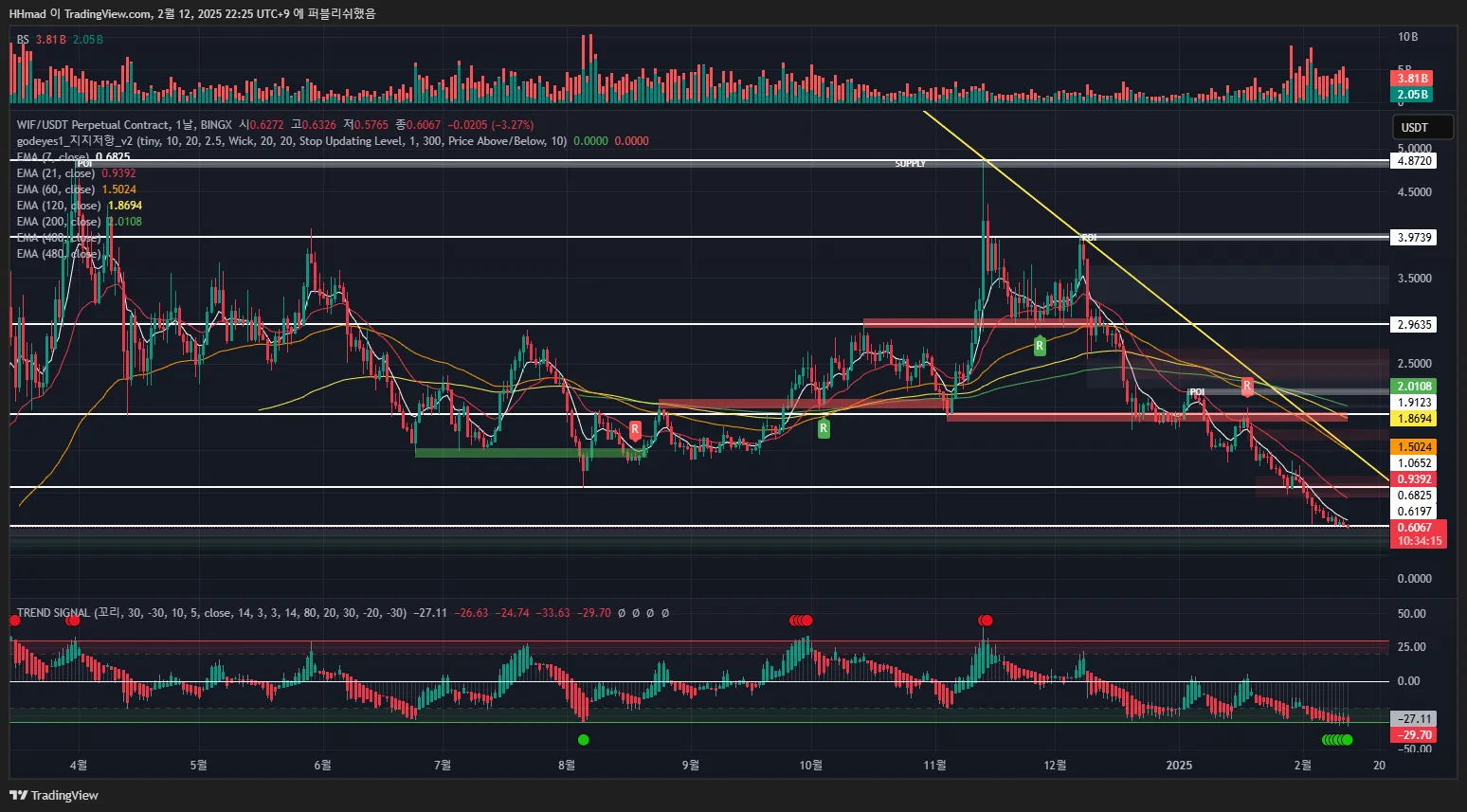Click the 4월 label on the time axis
1467x812 pixels.
click(79, 765)
